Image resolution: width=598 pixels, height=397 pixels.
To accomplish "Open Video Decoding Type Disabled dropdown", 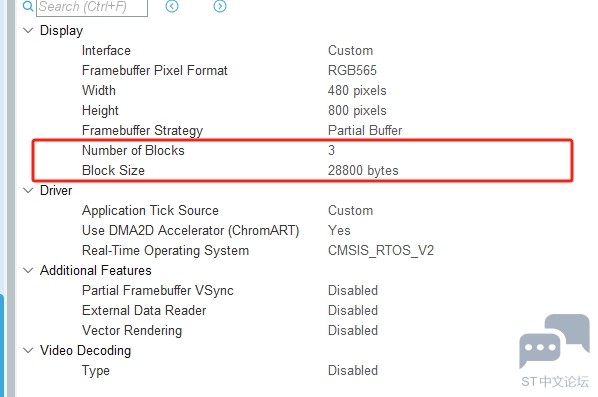I will point(353,370).
